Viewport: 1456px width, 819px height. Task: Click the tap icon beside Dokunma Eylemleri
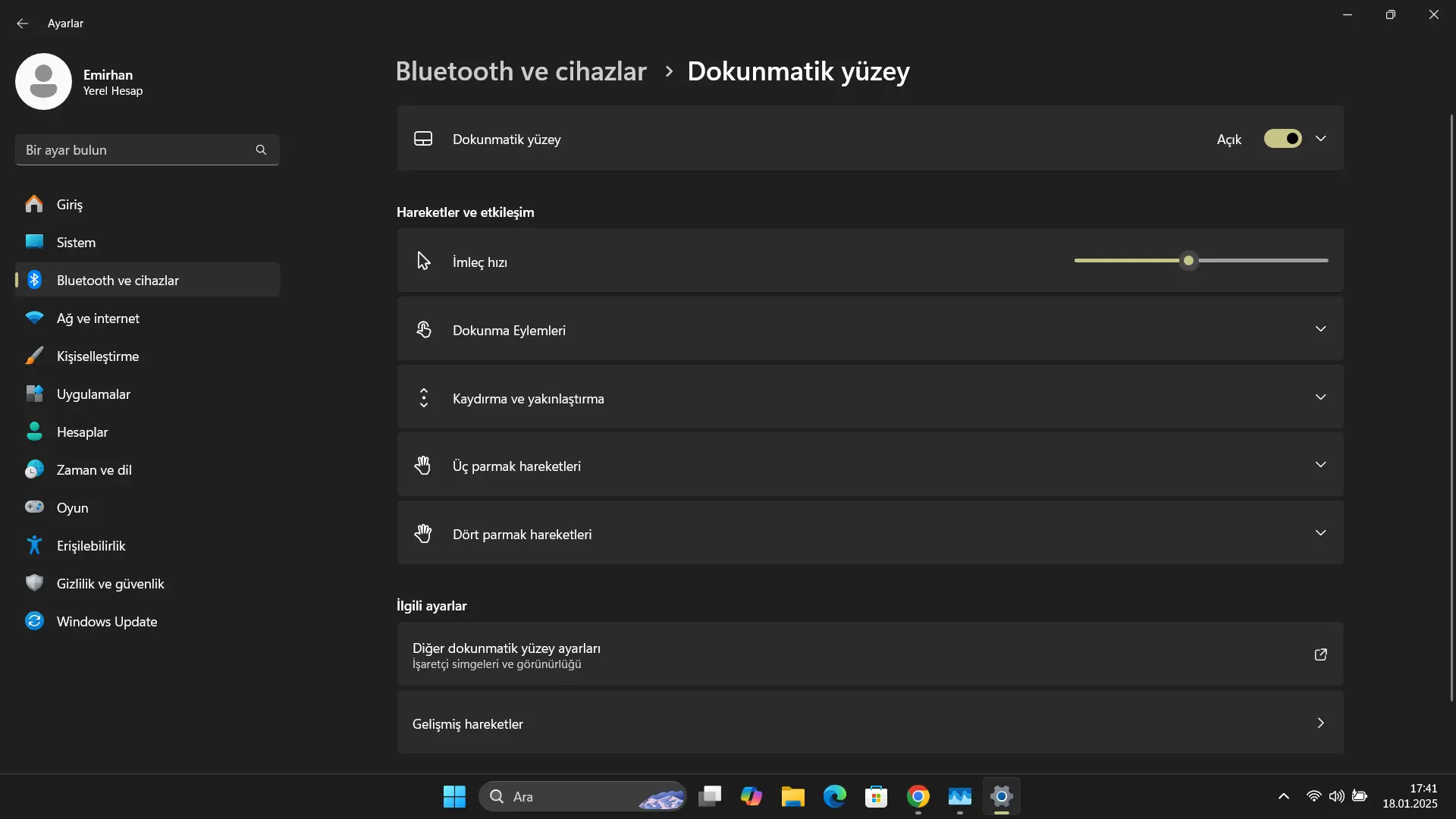point(423,330)
